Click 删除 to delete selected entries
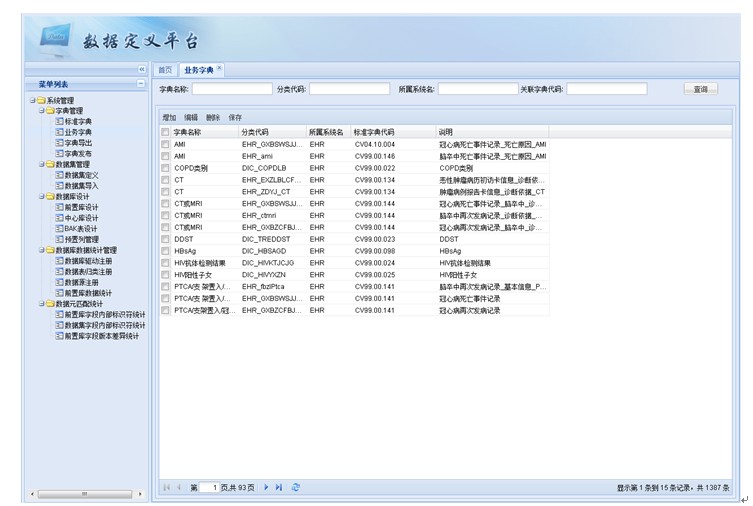The image size is (753, 506). (213, 117)
